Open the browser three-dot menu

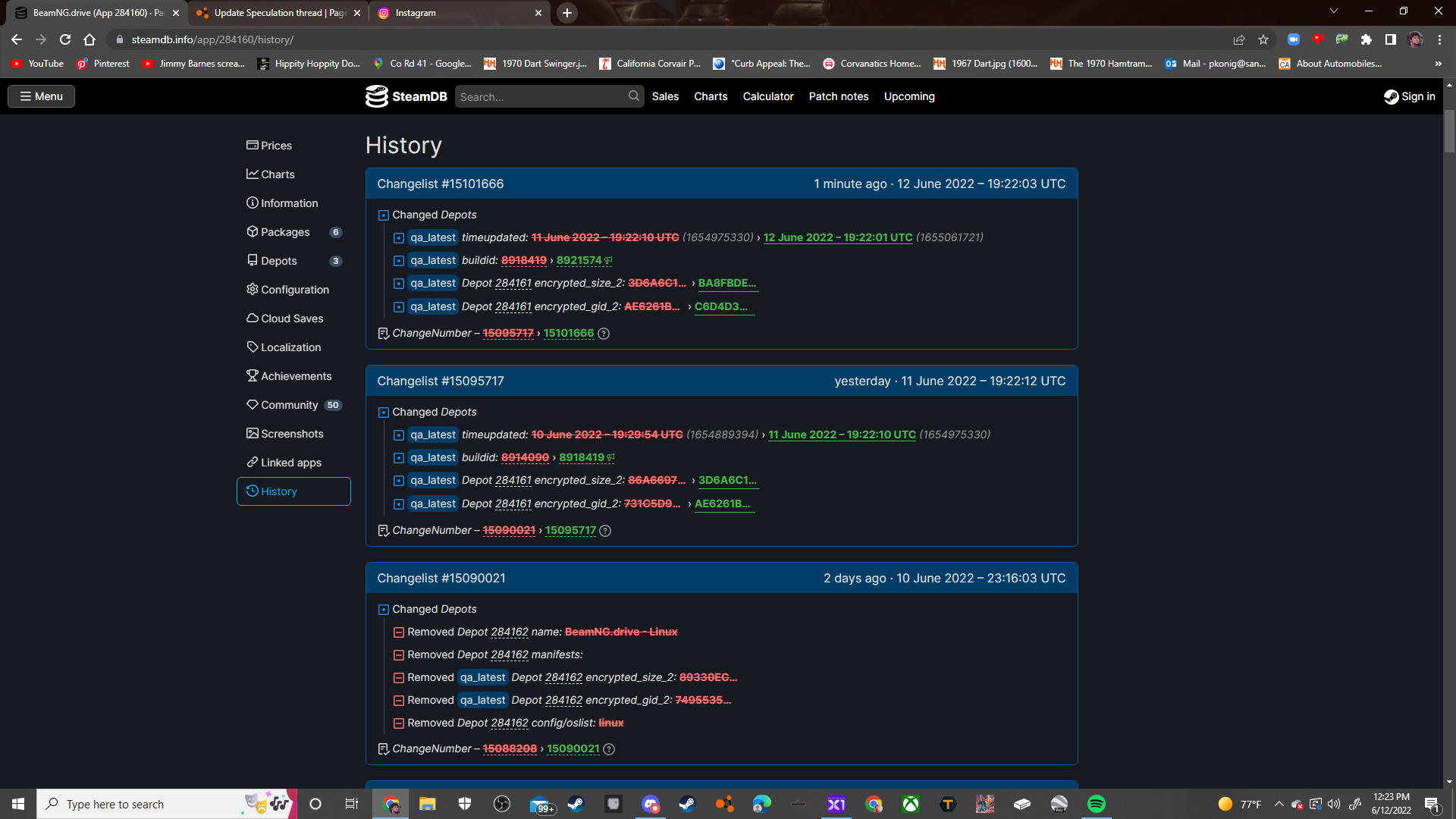click(1439, 39)
